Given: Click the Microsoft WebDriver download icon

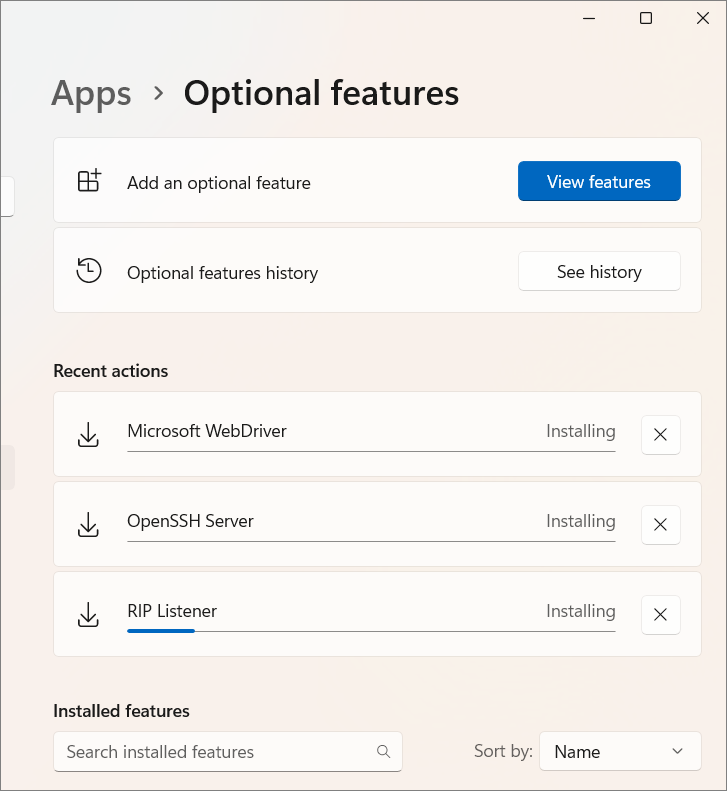Looking at the screenshot, I should (x=88, y=434).
